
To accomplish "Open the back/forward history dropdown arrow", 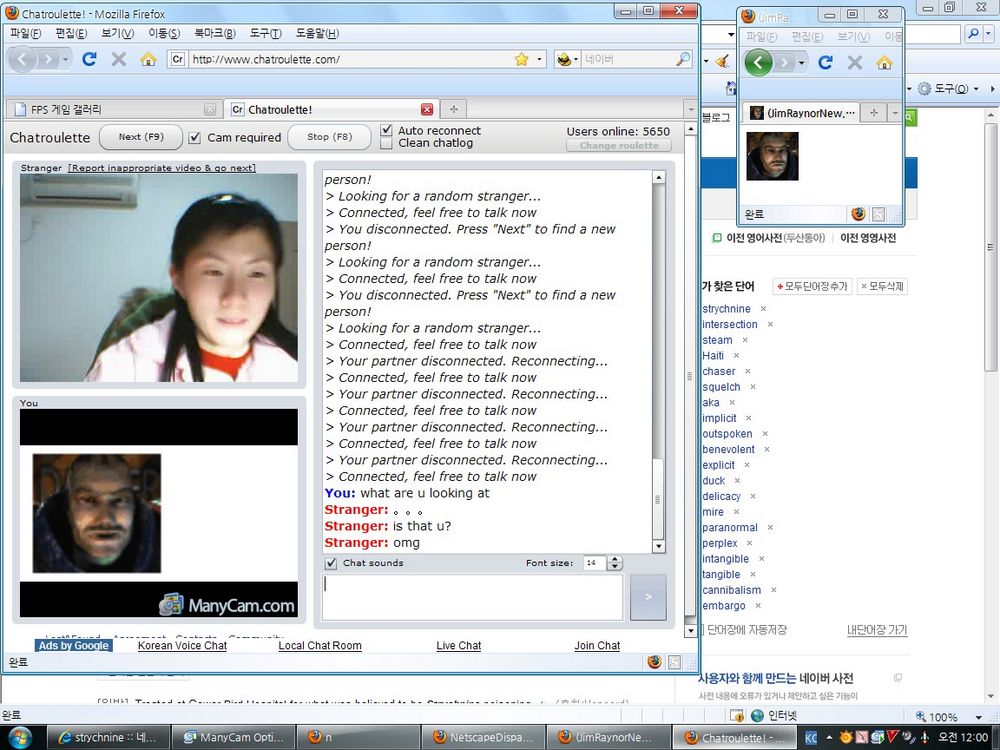I will click(66, 59).
